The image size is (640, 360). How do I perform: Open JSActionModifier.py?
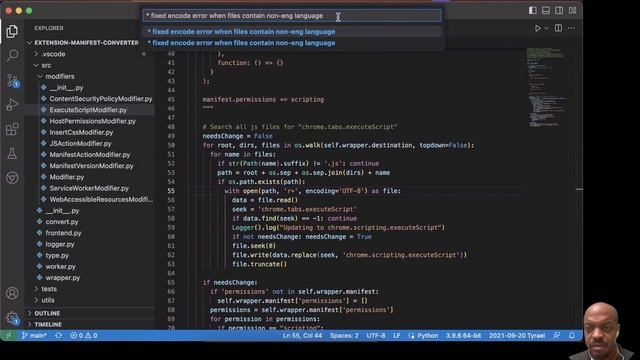click(x=80, y=144)
